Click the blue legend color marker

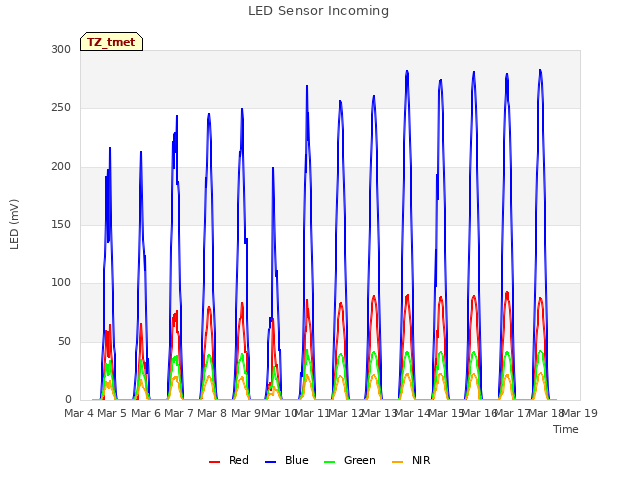pyautogui.click(x=271, y=462)
